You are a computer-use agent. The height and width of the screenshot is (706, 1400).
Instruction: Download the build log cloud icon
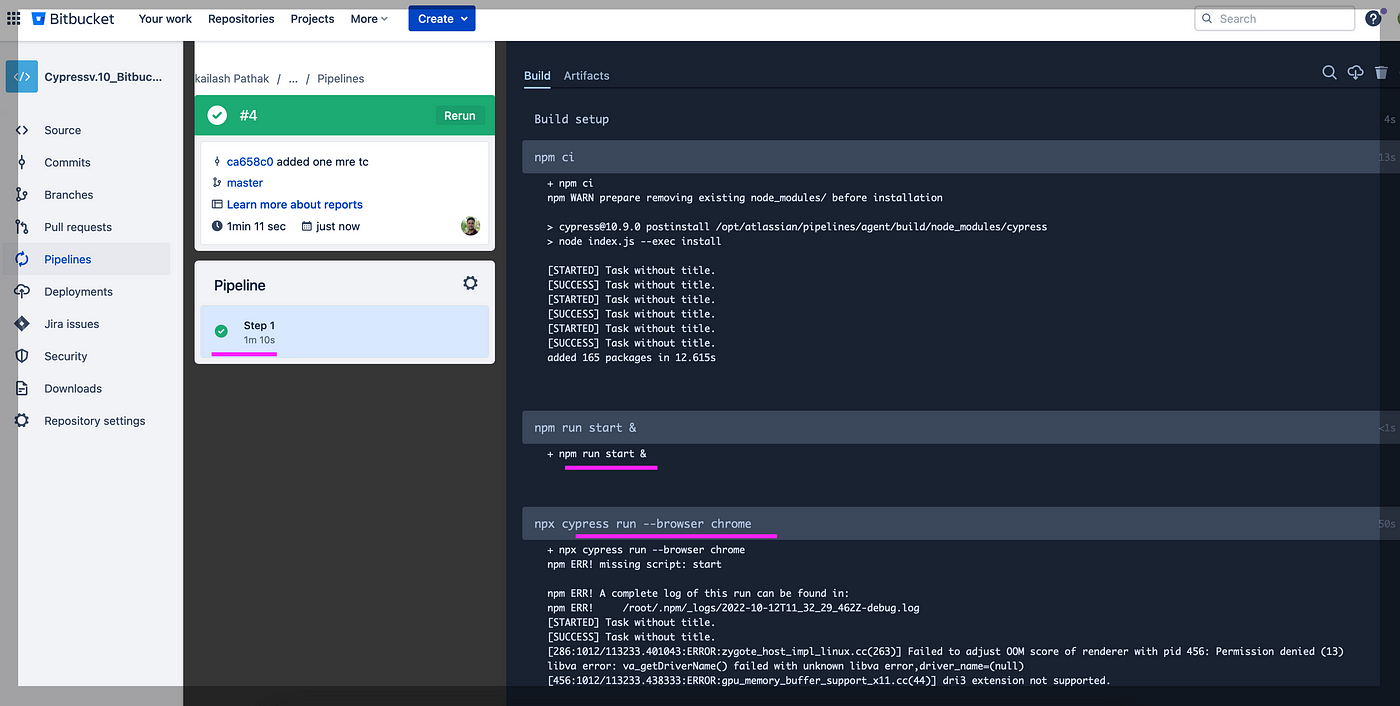1355,72
